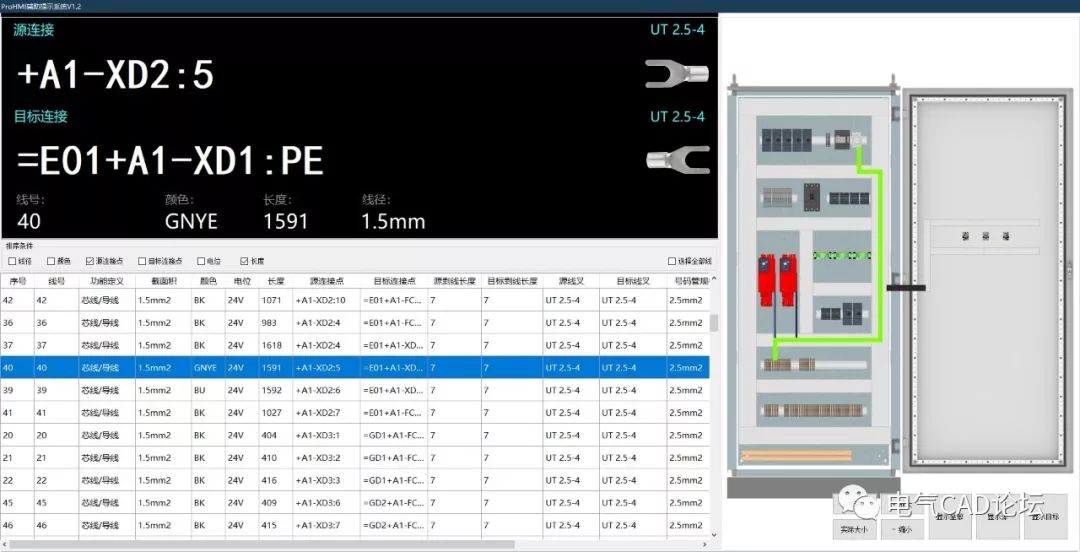The width and height of the screenshot is (1080, 552).
Task: Select wire row 39 with color BU
Action: pos(355,391)
